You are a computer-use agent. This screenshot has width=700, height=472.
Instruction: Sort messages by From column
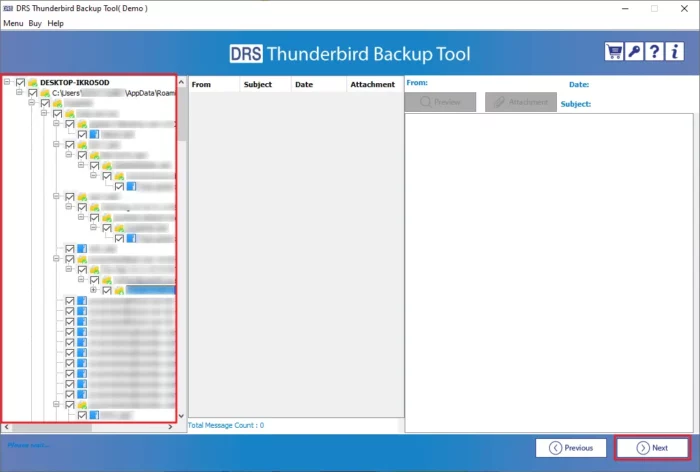click(214, 84)
